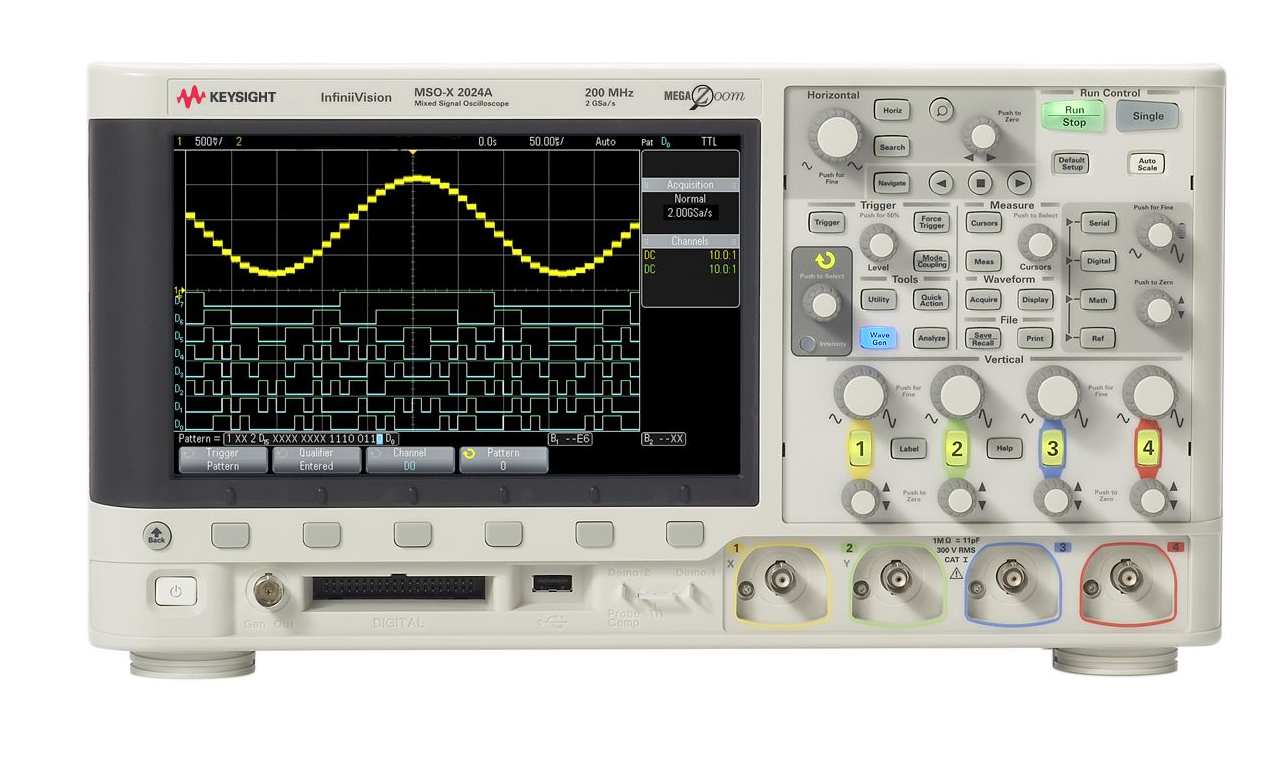Toggle the Run/Stop acquisition button
The width and height of the screenshot is (1276, 778).
pos(1073,116)
